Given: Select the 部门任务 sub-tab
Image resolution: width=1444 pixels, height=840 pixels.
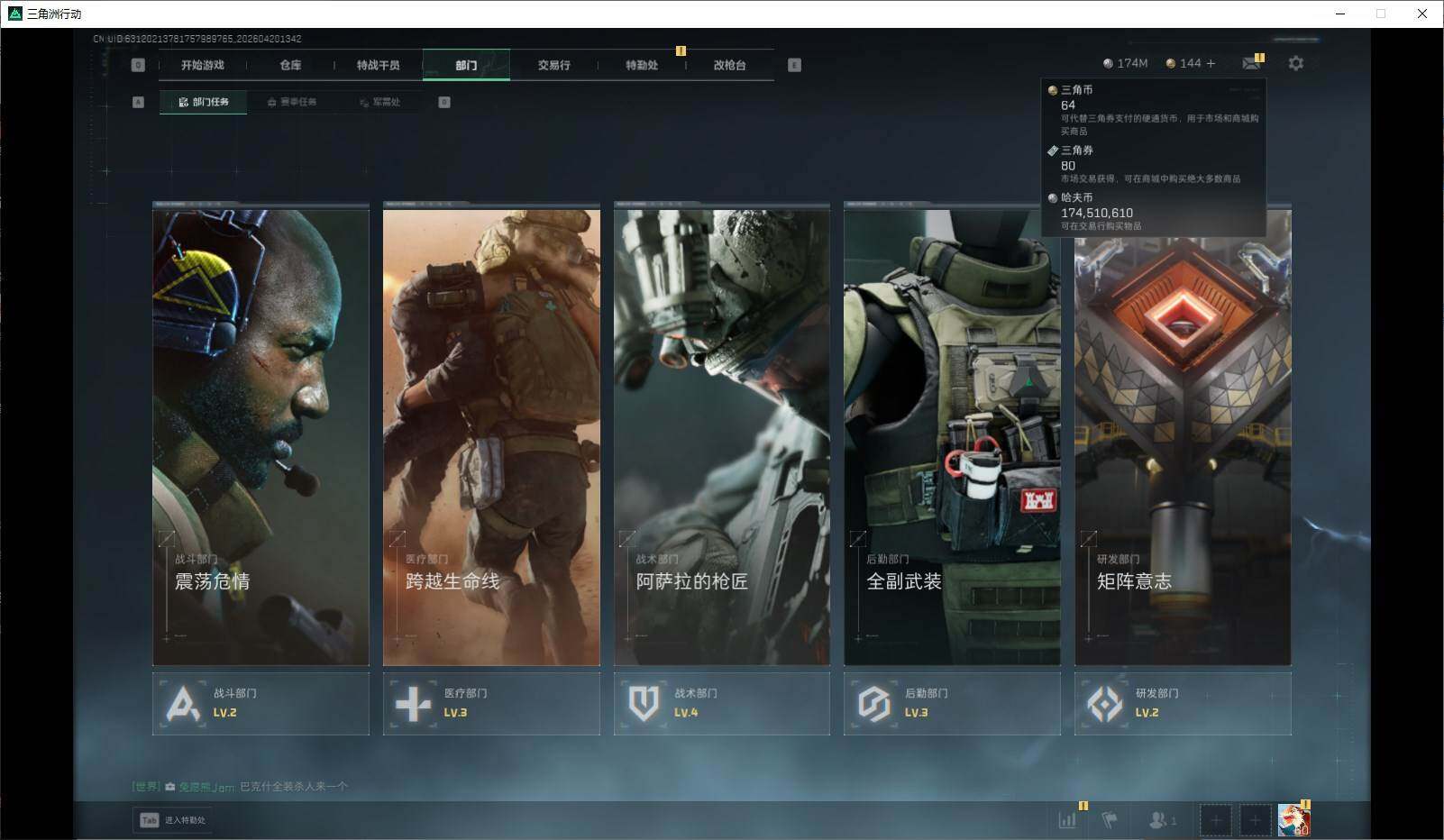Looking at the screenshot, I should coord(204,102).
